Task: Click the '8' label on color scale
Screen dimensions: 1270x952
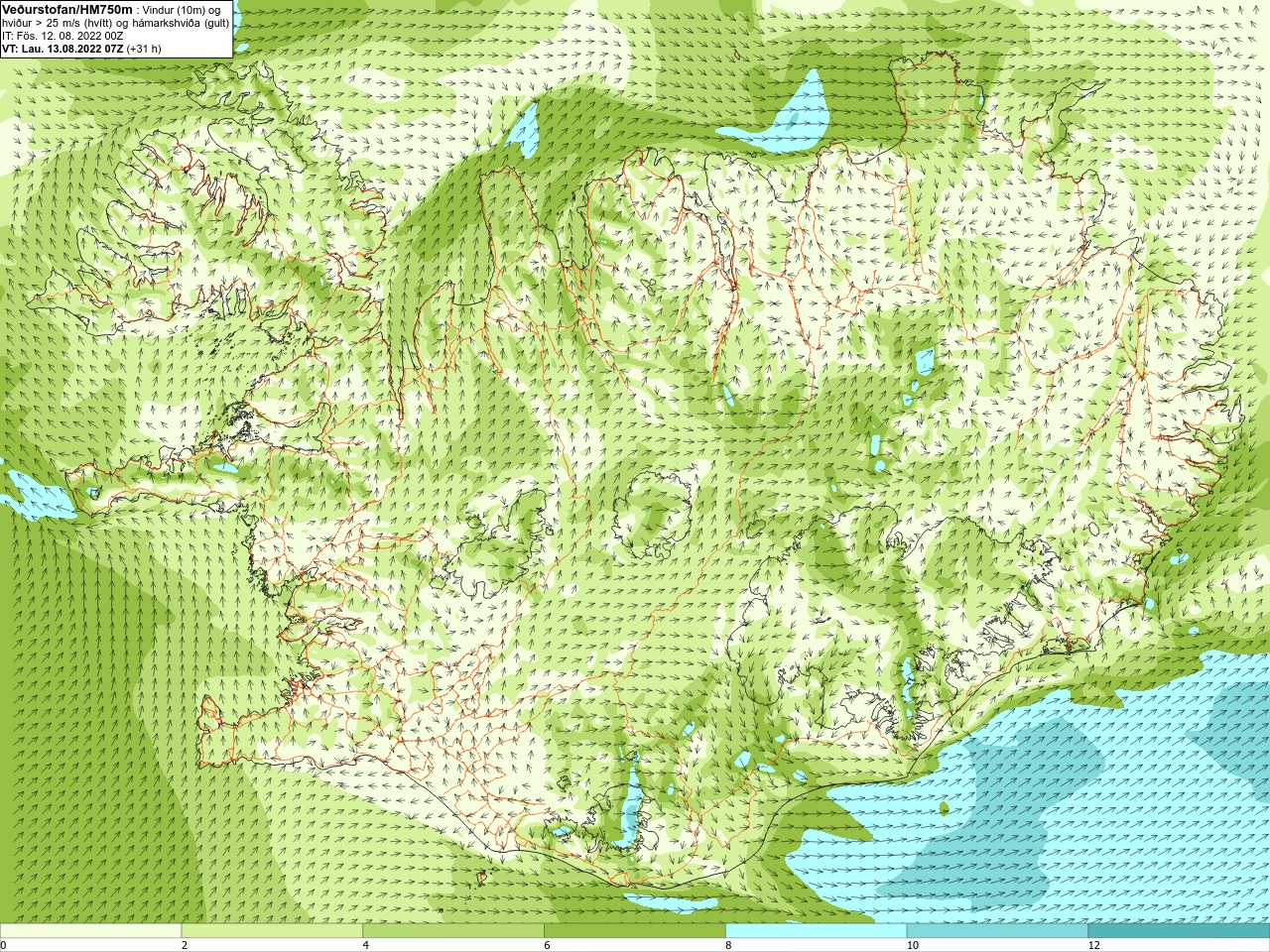Action: pos(728,945)
